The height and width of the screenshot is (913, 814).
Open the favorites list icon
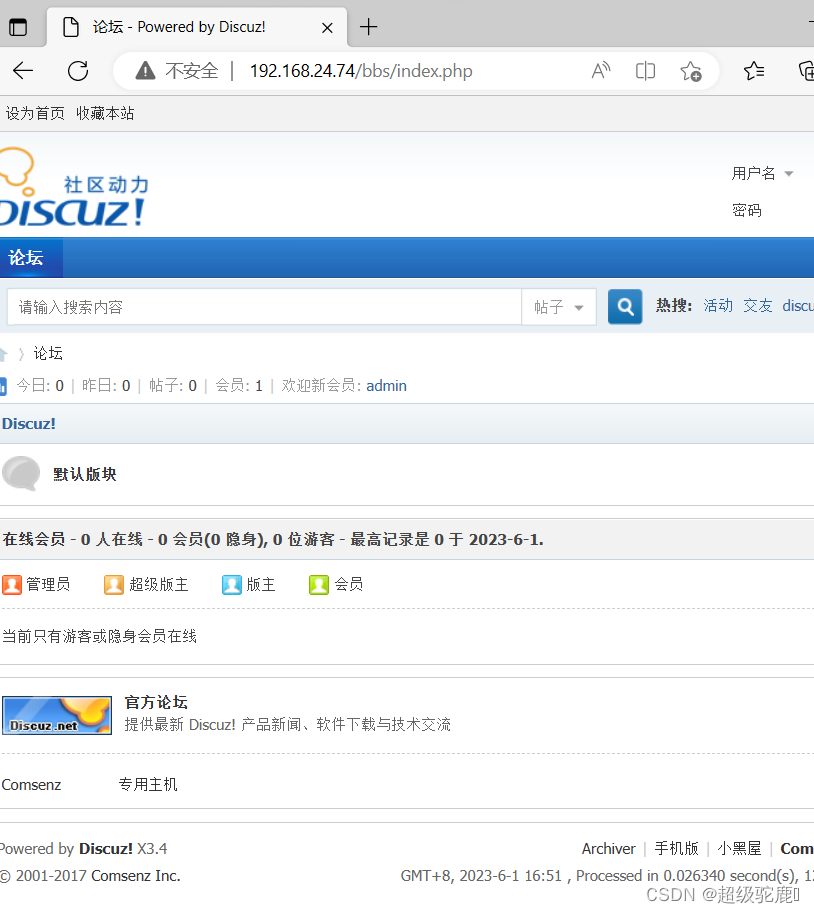[x=754, y=71]
